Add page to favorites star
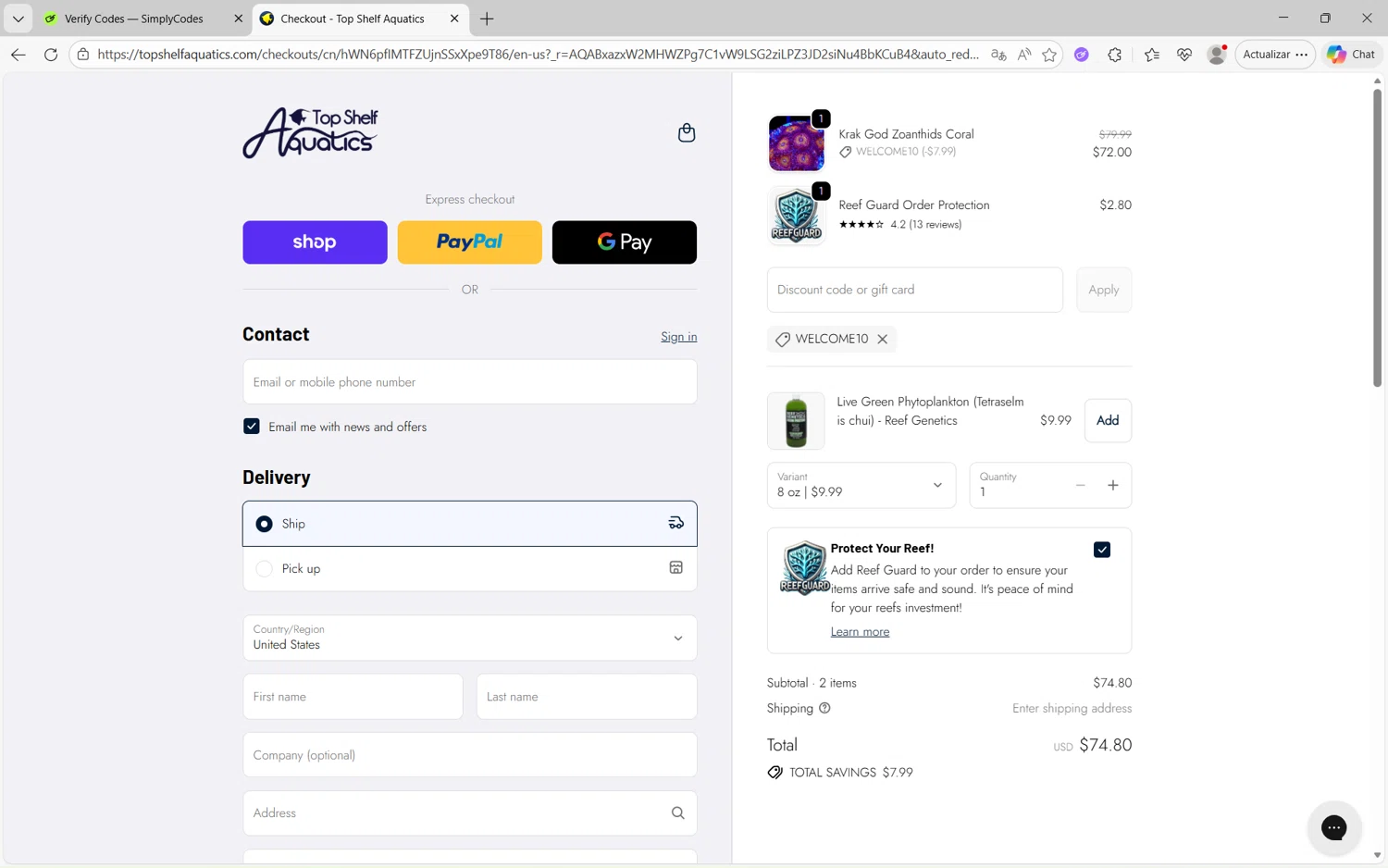 (1048, 55)
